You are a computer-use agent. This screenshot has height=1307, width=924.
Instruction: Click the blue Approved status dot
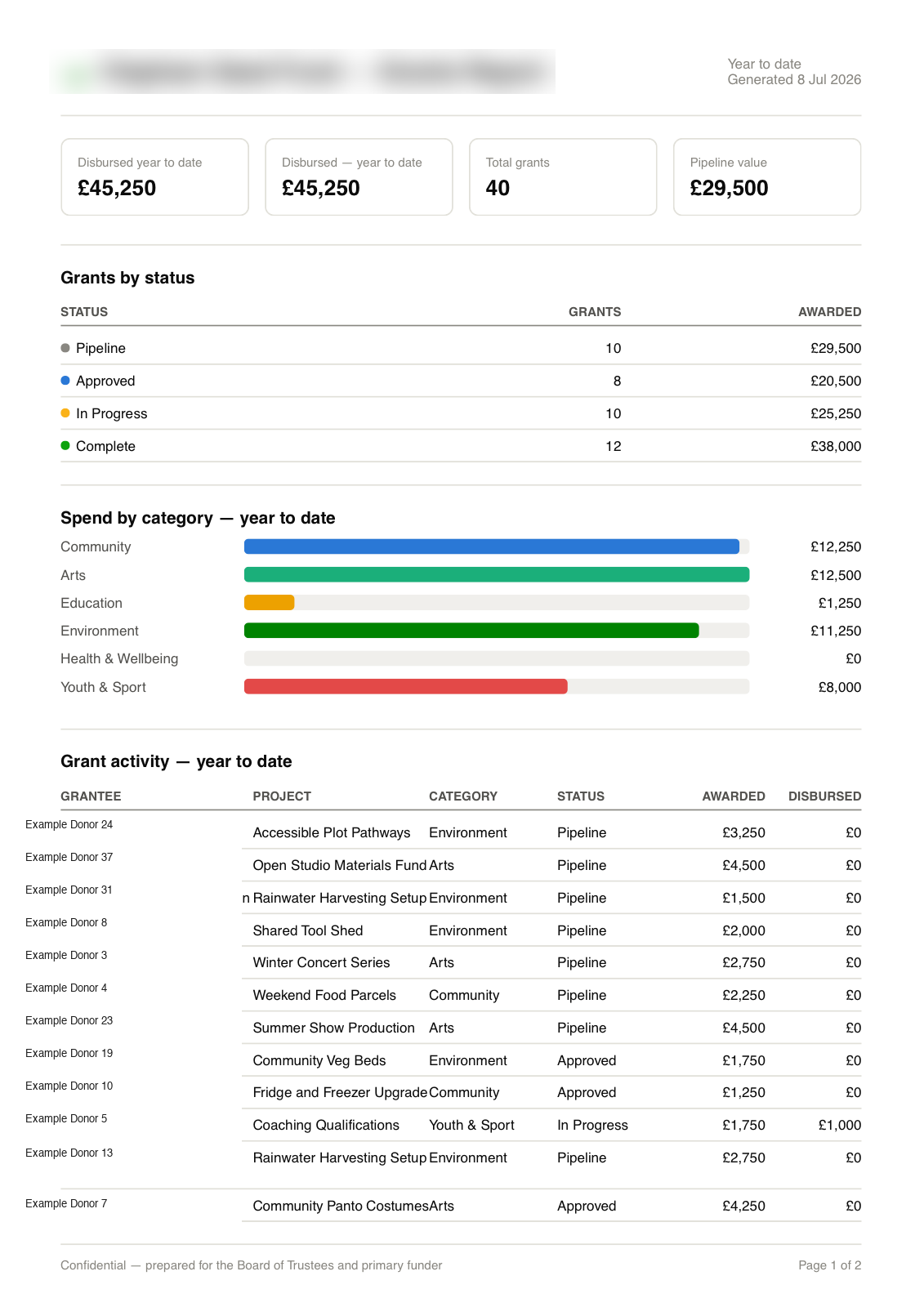[65, 381]
